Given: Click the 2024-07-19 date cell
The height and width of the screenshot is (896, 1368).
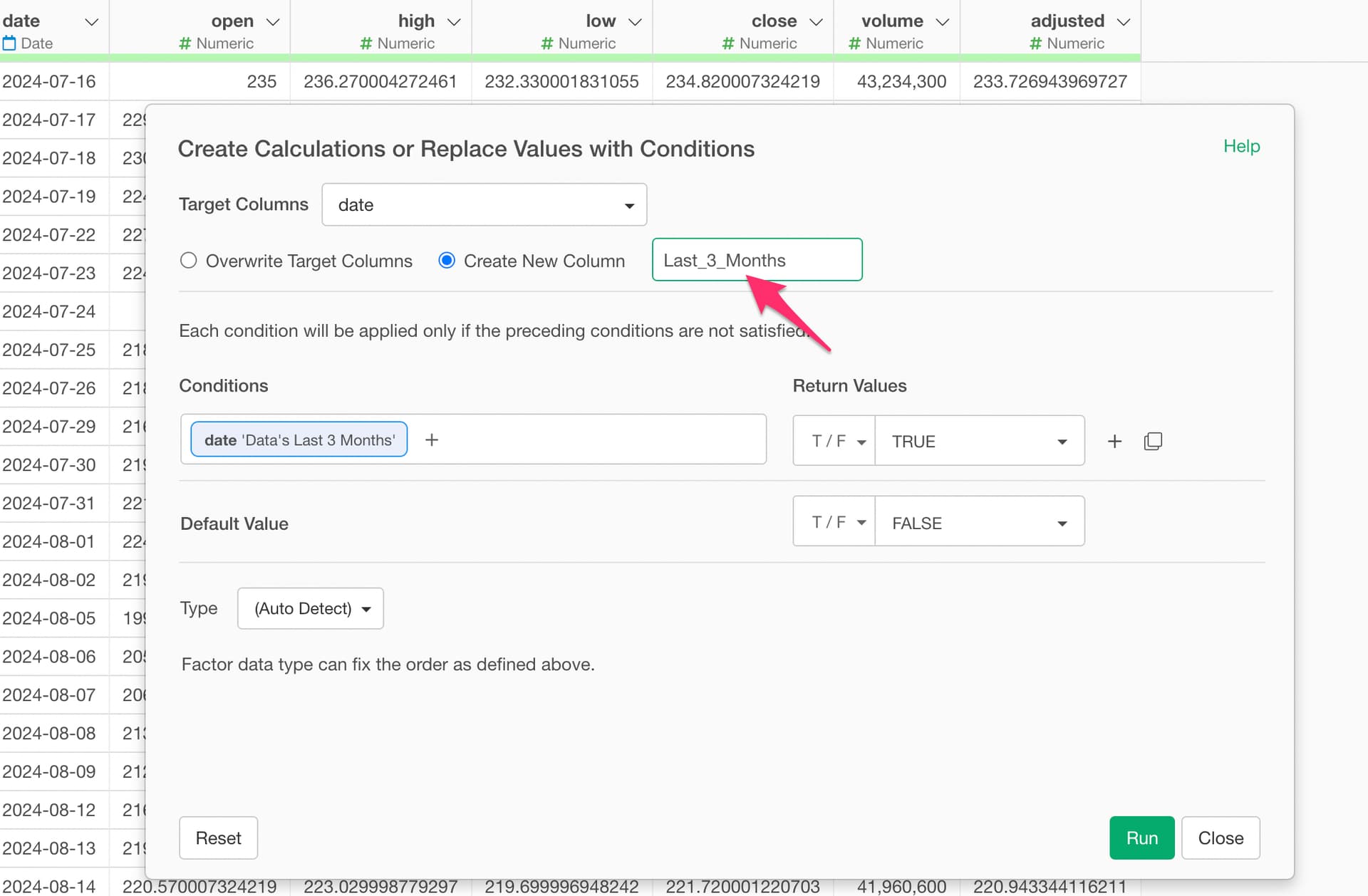Looking at the screenshot, I should pos(55,196).
